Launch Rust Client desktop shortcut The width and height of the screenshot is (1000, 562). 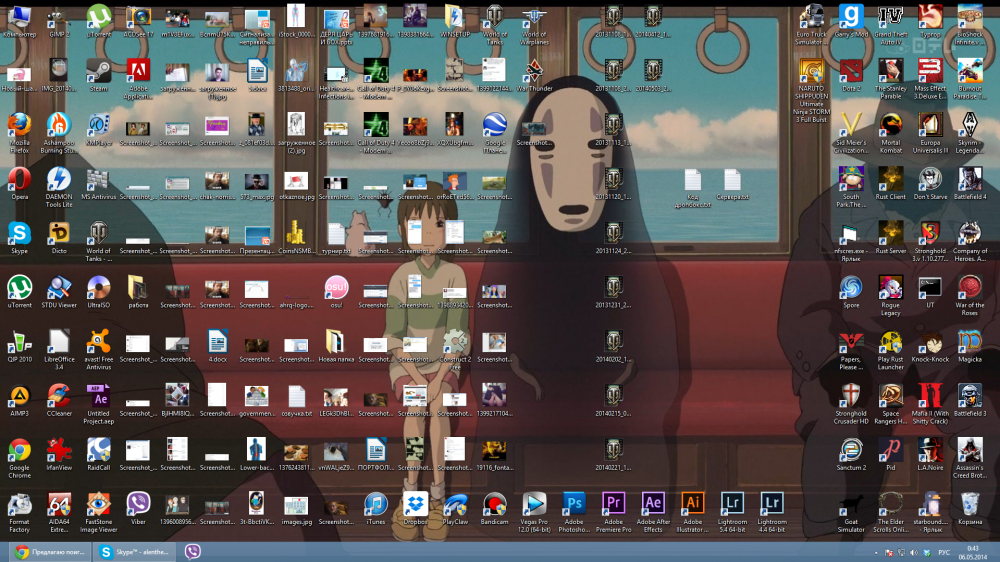pos(890,184)
